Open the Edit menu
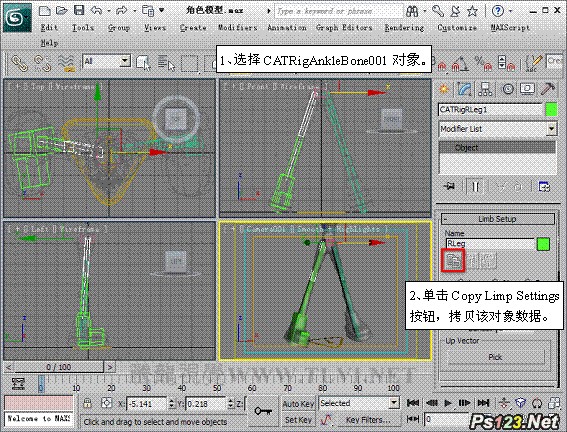This screenshot has width=567, height=432. [x=49, y=27]
